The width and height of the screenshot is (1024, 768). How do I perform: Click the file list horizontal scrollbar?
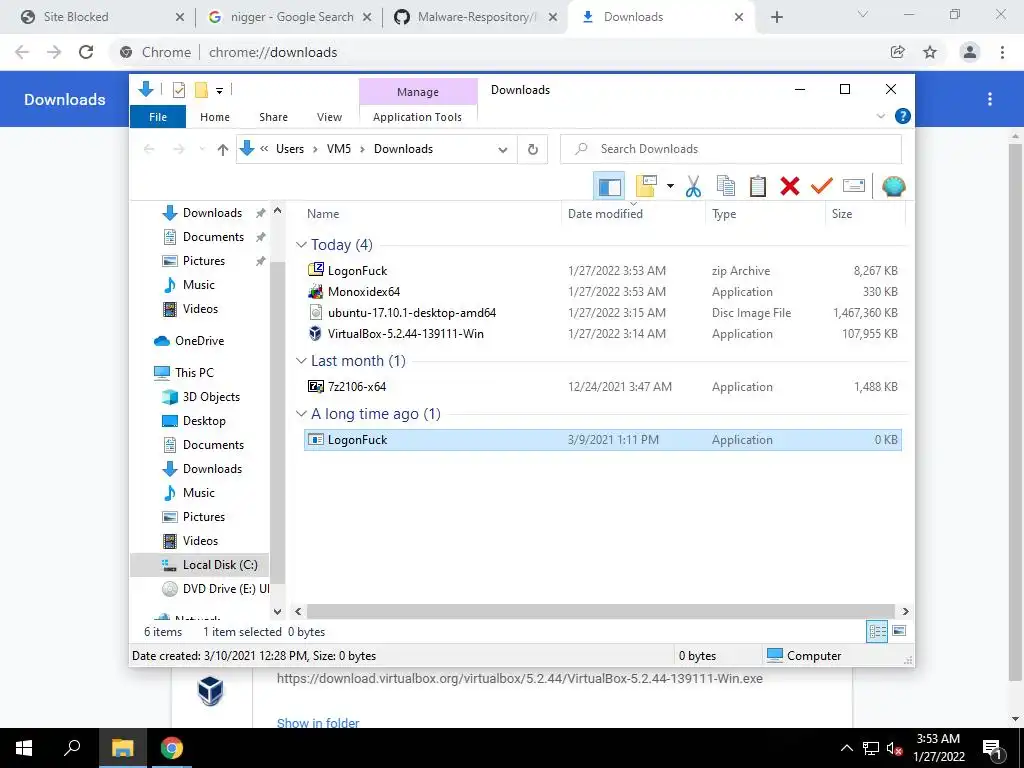coord(600,611)
